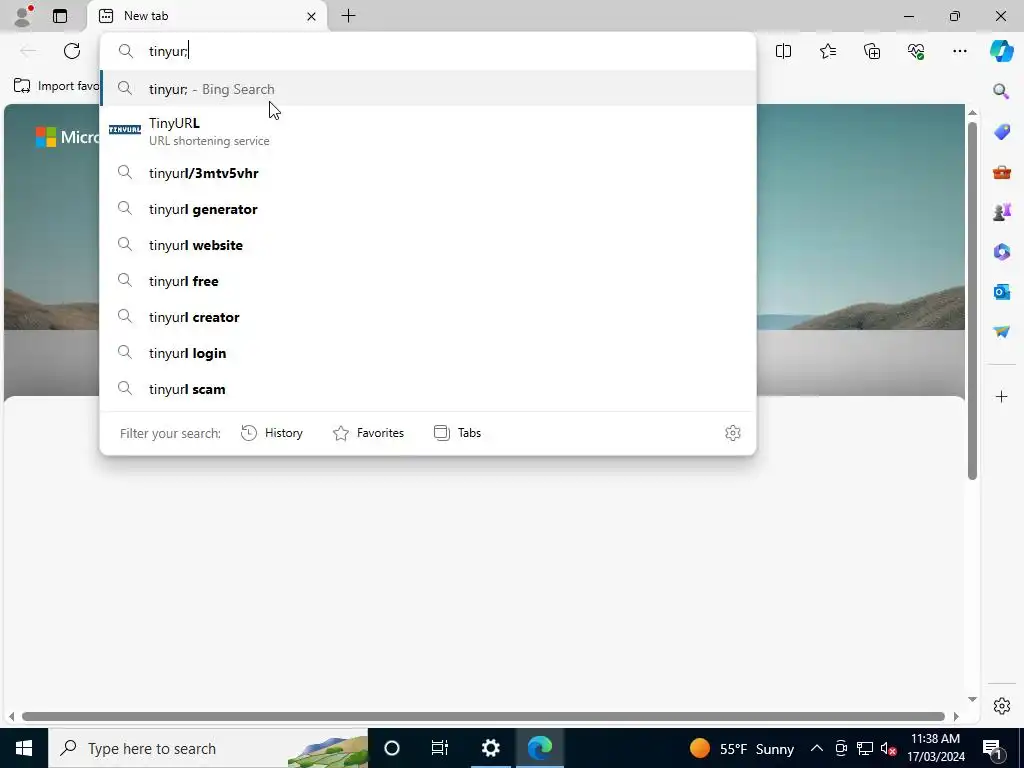Open sidebar Games chess icon

click(1001, 212)
